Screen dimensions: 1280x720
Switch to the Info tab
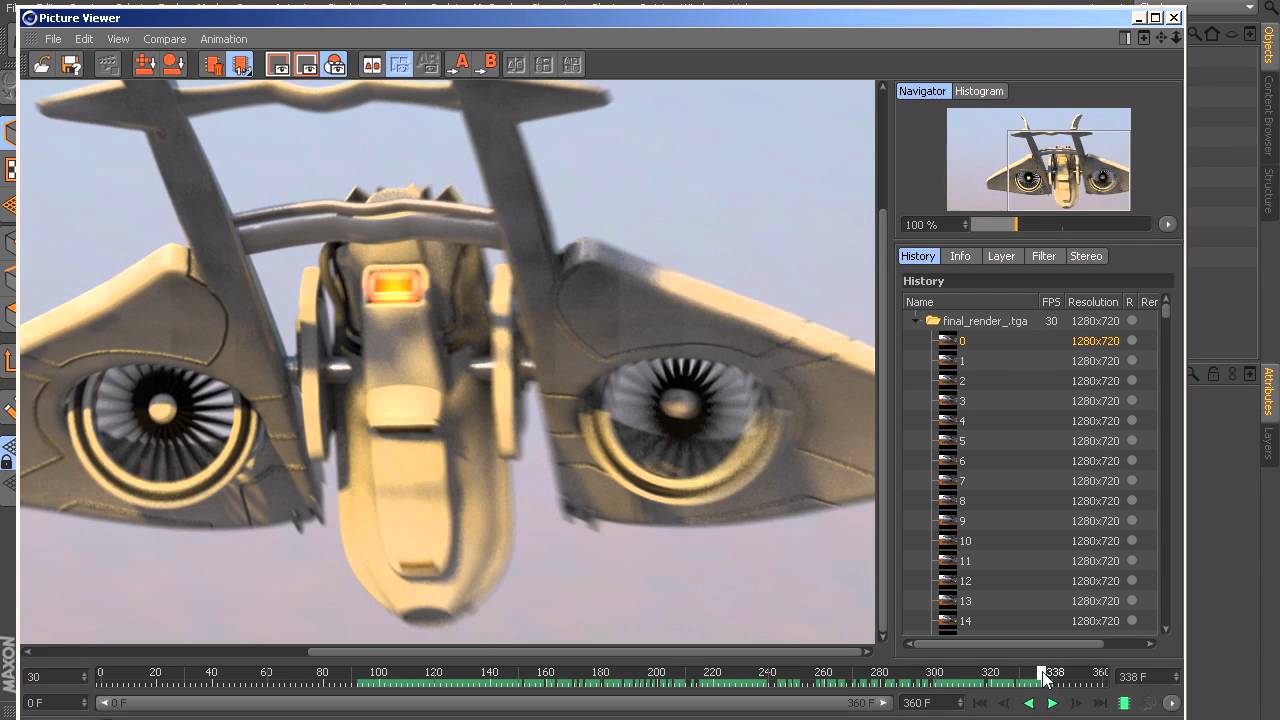tap(960, 256)
